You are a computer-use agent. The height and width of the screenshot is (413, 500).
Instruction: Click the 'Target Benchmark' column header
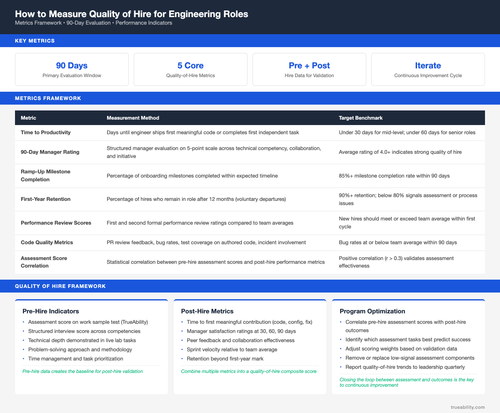pos(361,118)
